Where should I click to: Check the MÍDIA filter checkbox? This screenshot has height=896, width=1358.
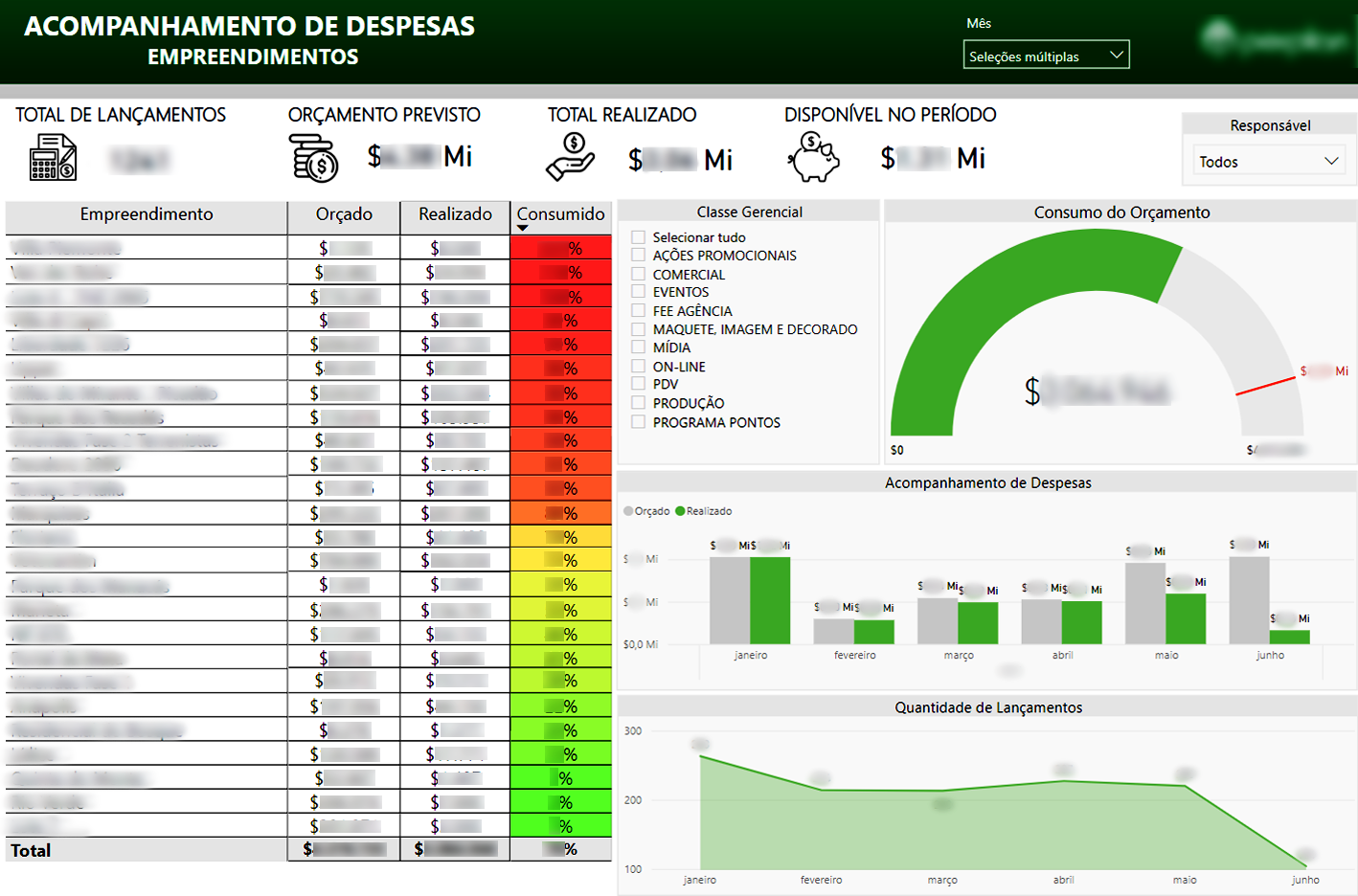638,347
